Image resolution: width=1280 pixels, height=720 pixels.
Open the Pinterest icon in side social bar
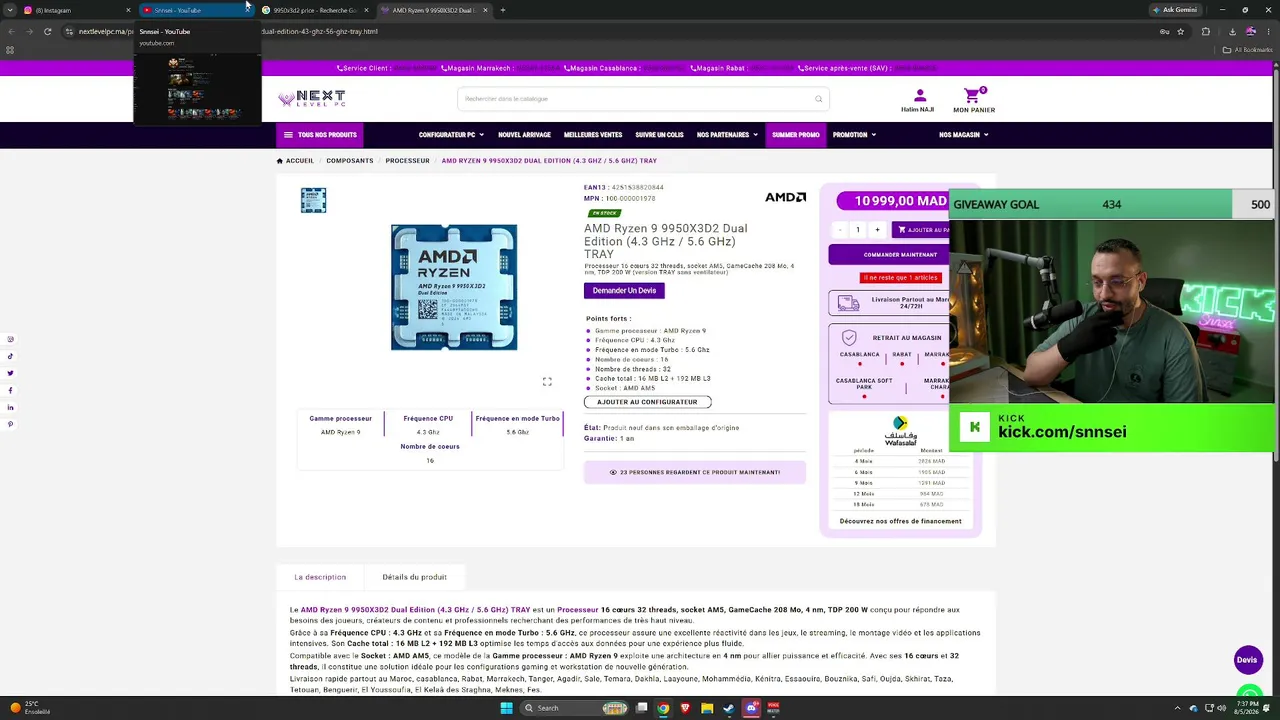[x=10, y=424]
